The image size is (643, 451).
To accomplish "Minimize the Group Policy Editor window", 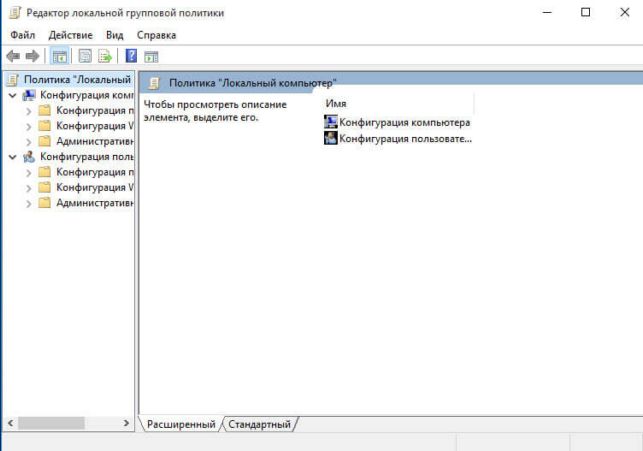I will pyautogui.click(x=547, y=12).
